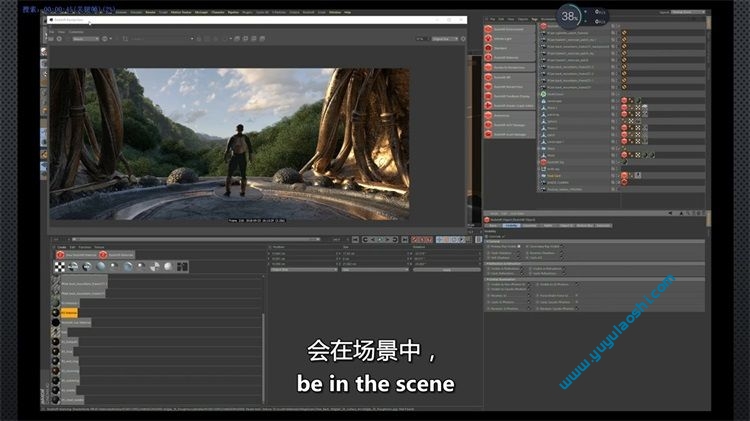The image size is (750, 421).
Task: Switch to the Motion Blur tab in Attribute Manager
Action: (x=585, y=225)
